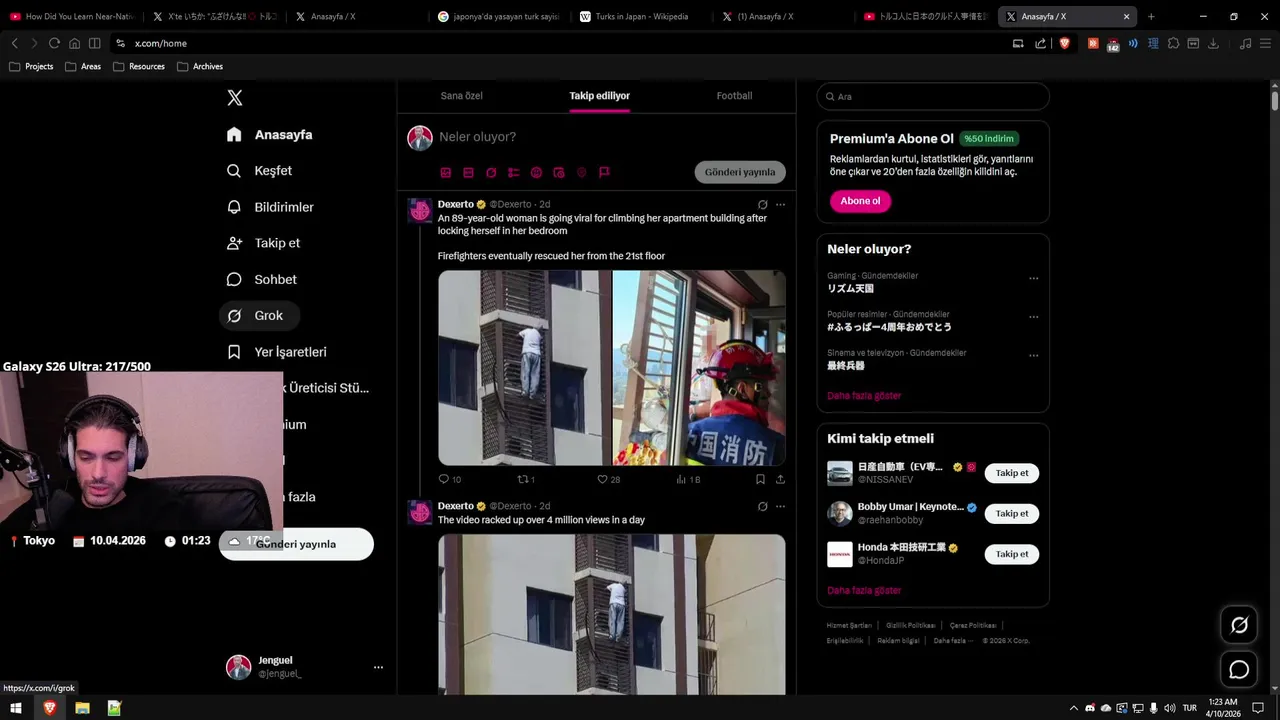Open more options on first Dexerto post

(x=780, y=205)
